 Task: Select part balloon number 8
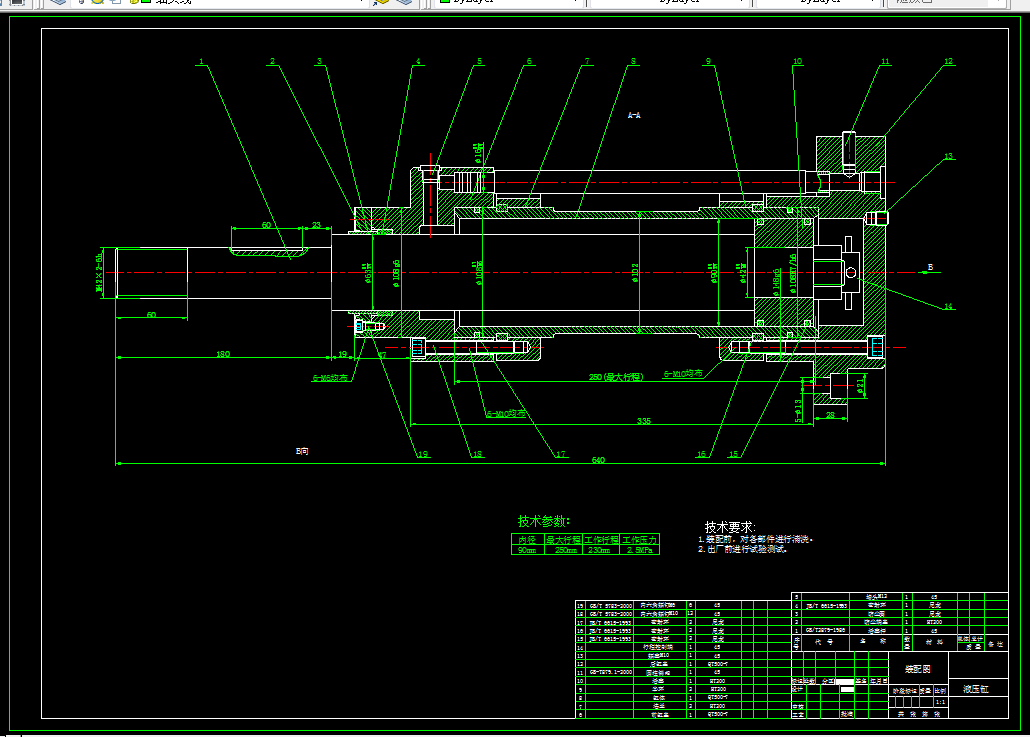(633, 62)
